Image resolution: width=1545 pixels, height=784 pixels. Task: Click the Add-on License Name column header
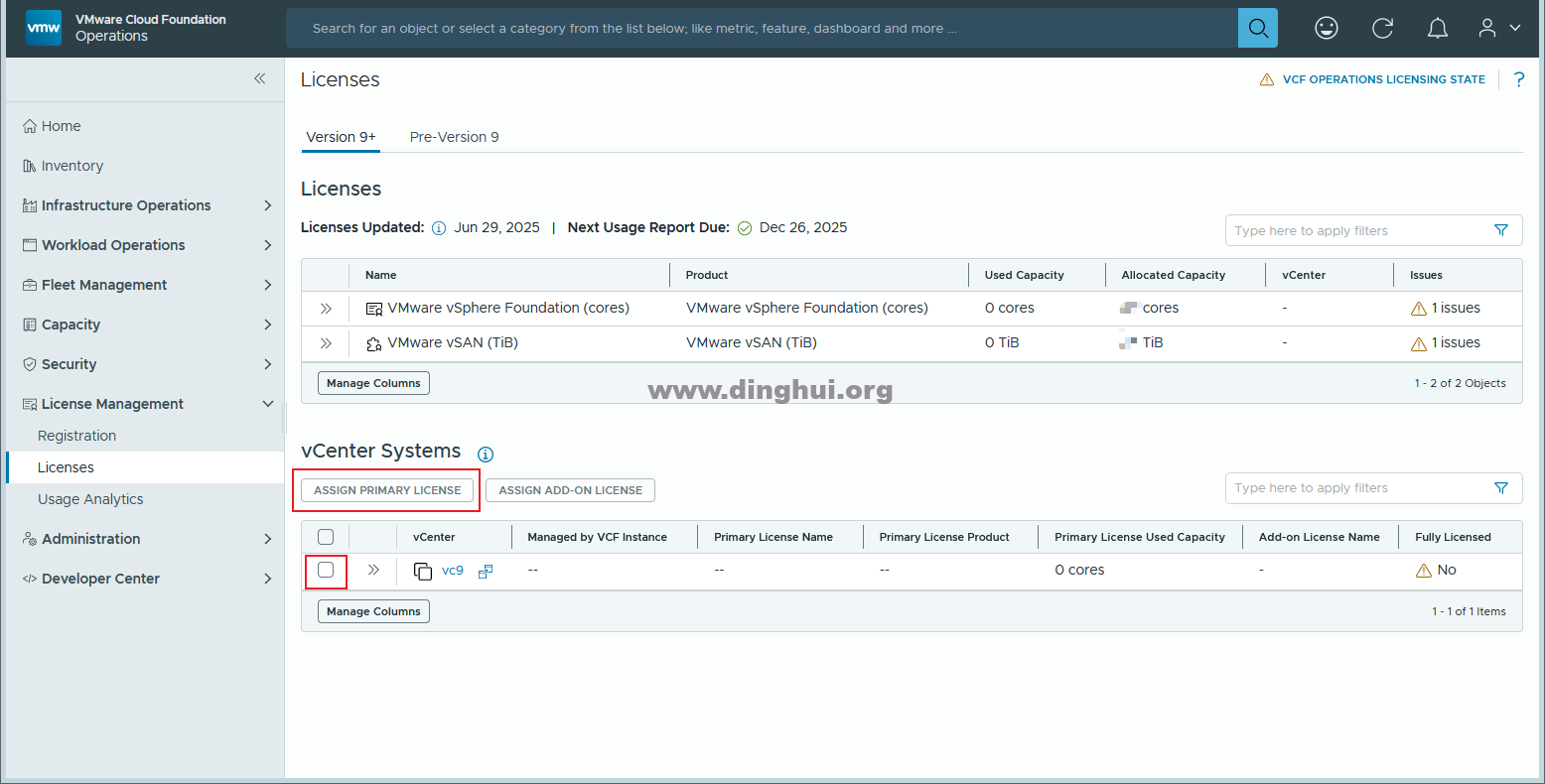[x=1320, y=537]
